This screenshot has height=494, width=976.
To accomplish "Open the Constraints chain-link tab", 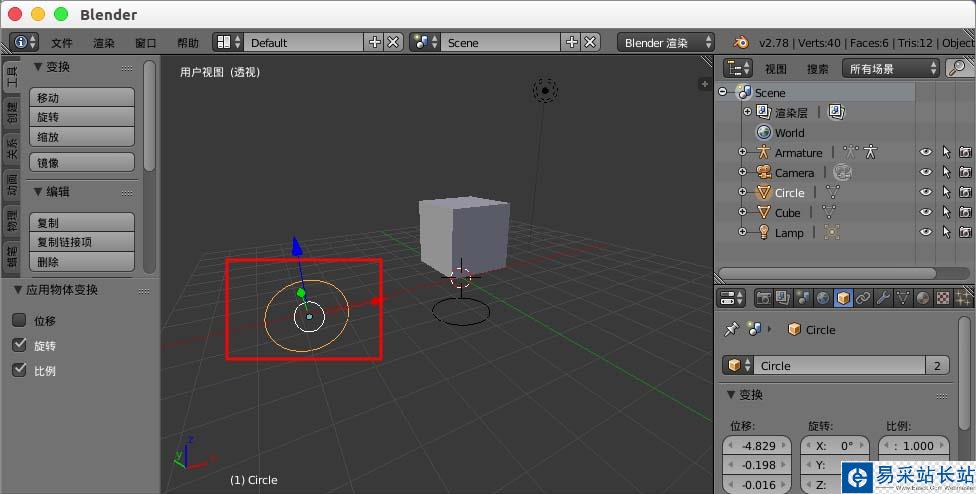I will point(863,298).
